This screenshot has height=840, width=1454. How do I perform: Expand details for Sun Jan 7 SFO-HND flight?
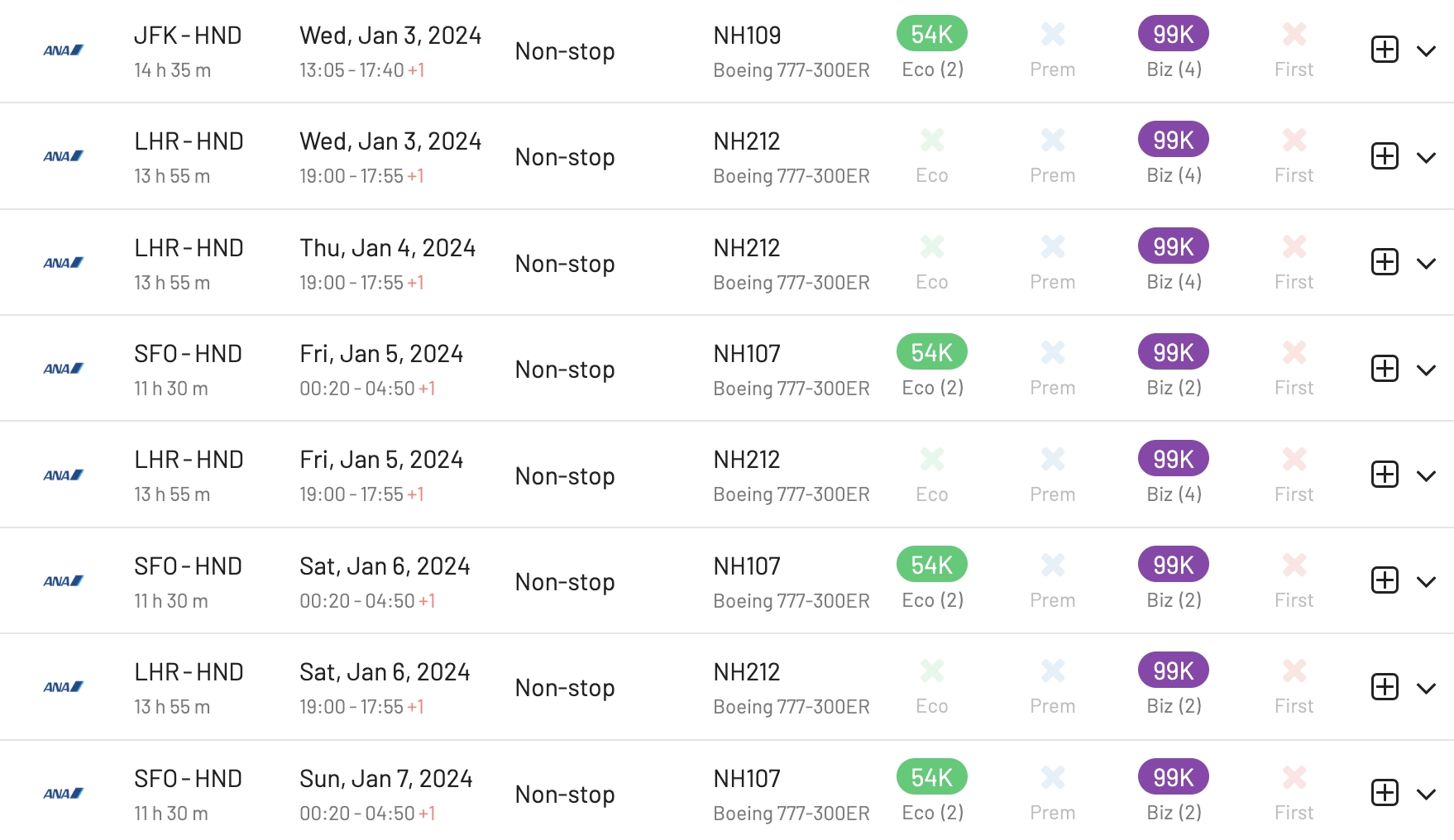coord(1426,795)
